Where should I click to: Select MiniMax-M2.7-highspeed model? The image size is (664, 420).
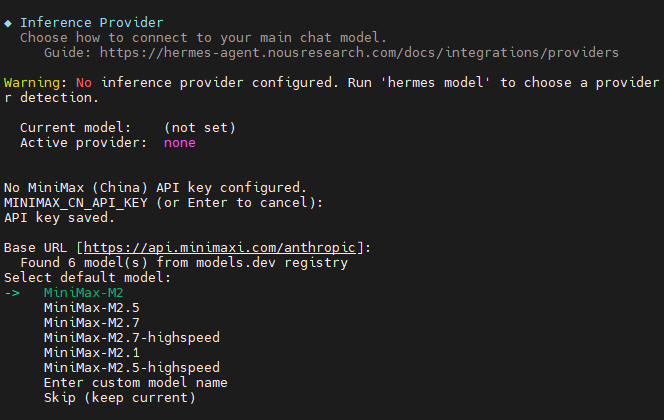click(x=132, y=337)
